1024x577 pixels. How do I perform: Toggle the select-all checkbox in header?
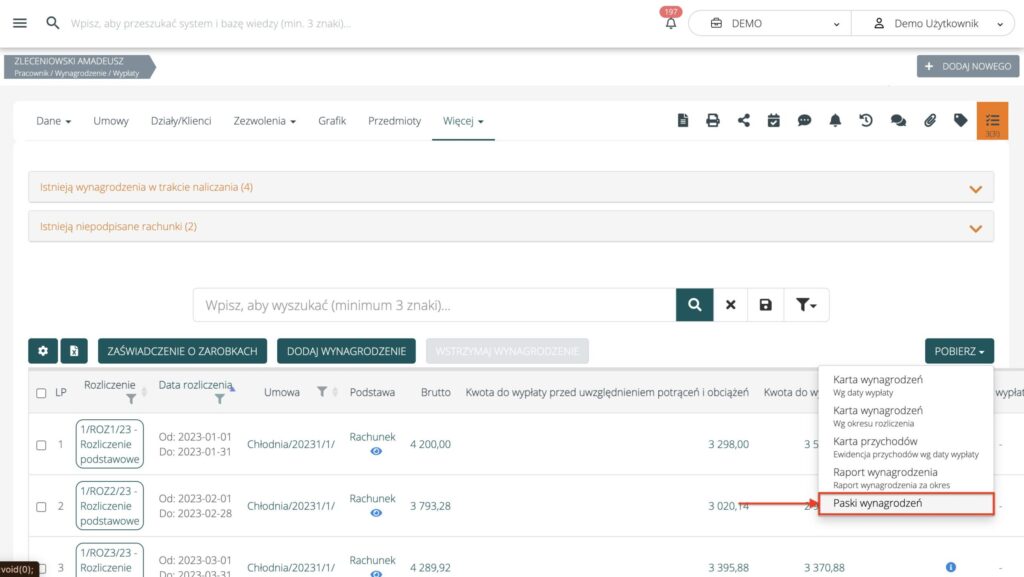pyautogui.click(x=41, y=393)
